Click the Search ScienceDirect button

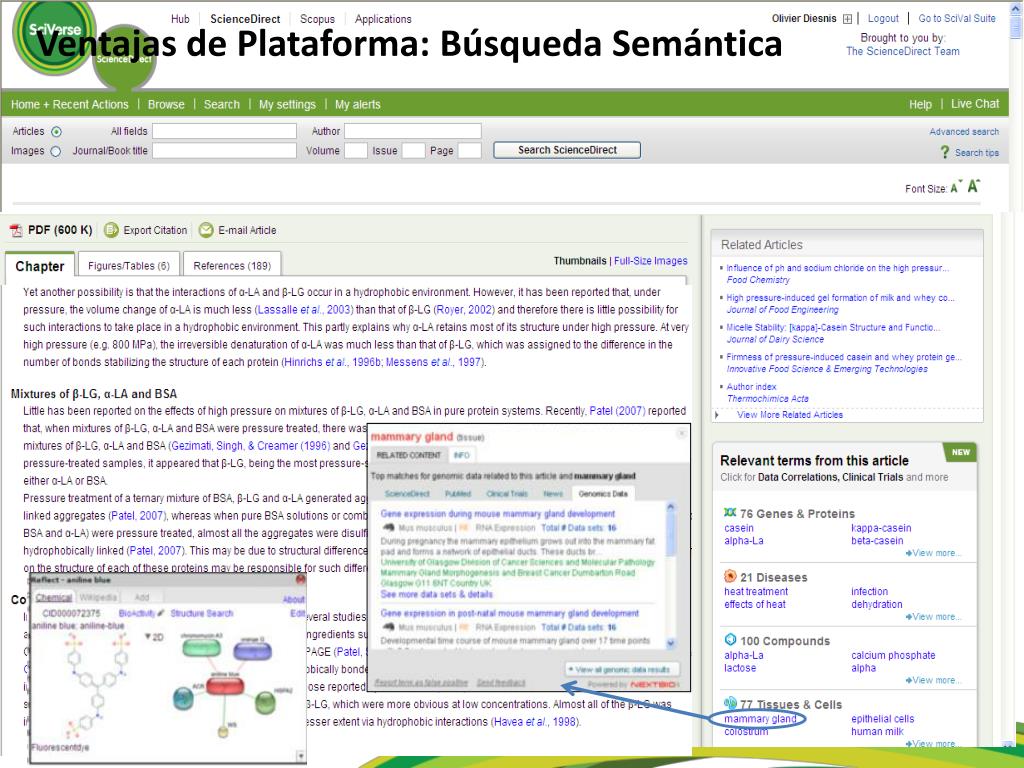click(567, 150)
